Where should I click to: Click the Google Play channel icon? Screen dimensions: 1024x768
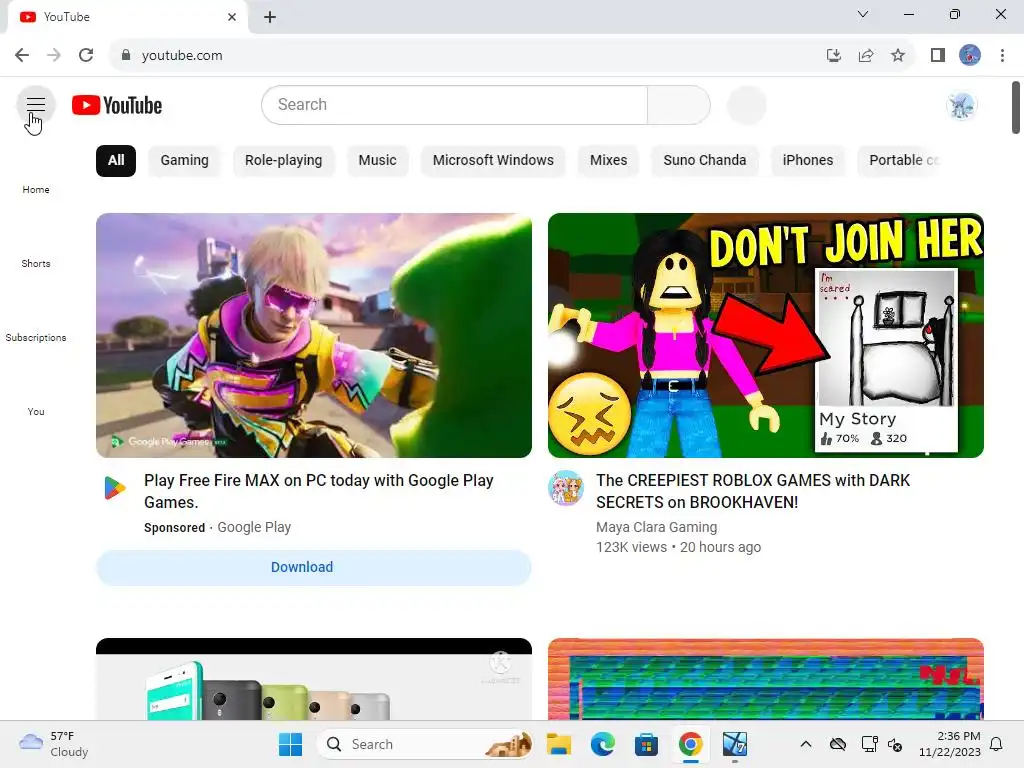[x=114, y=488]
